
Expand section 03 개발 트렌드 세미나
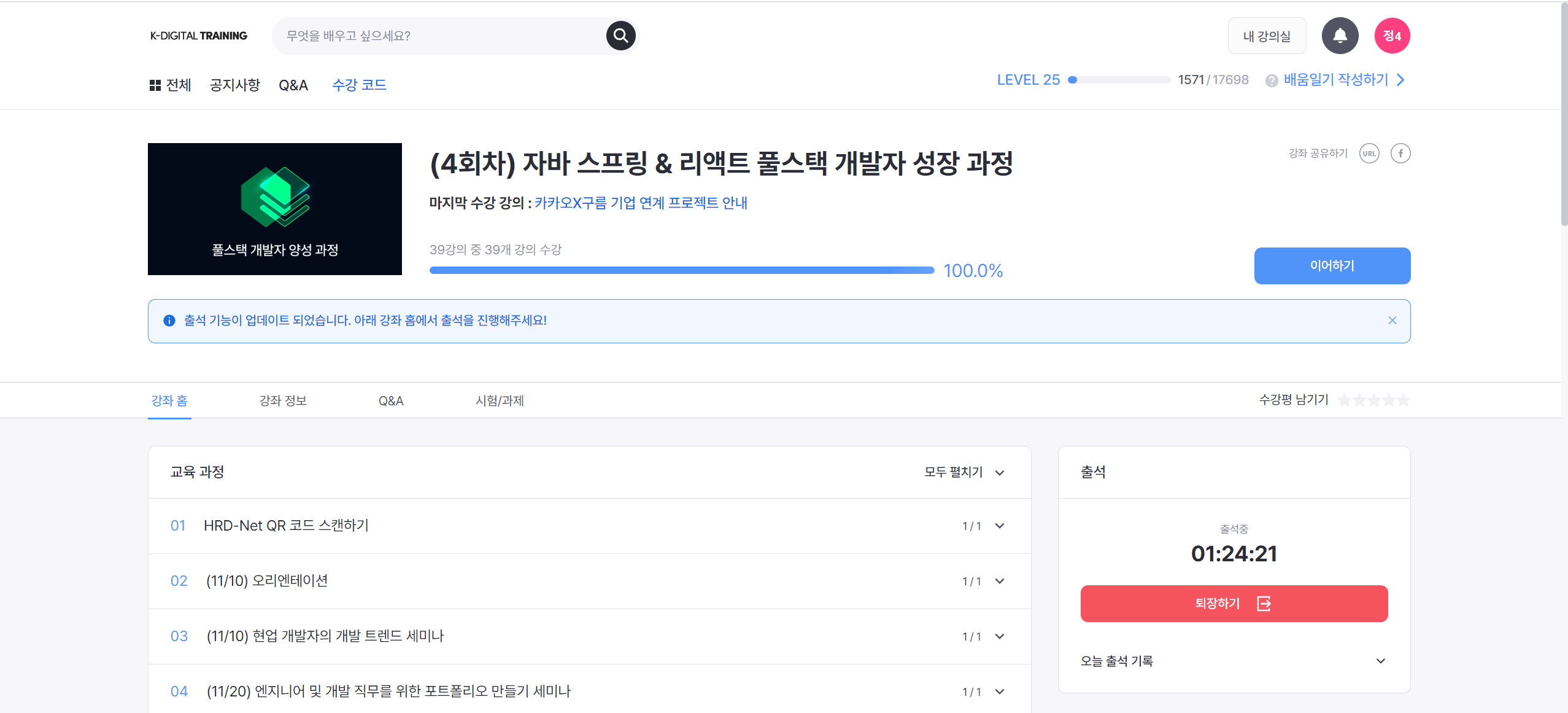(x=999, y=637)
